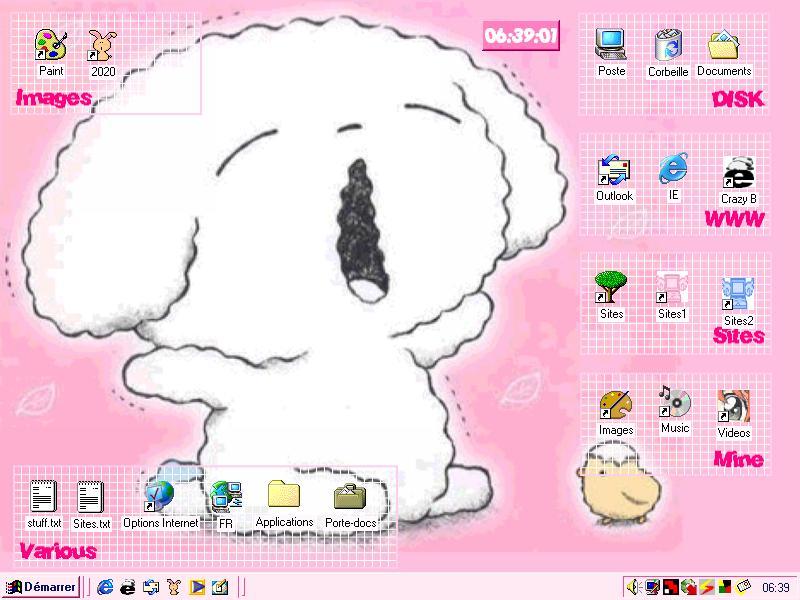Open the 2020 bunny shortcut

coord(103,45)
